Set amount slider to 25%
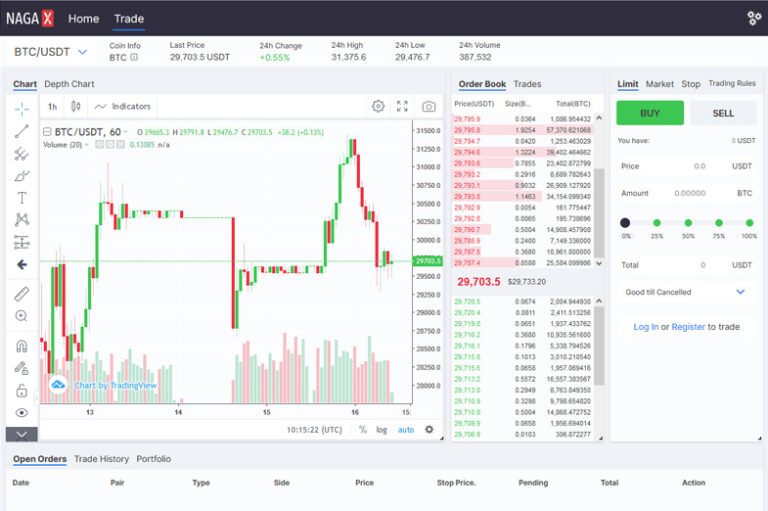 (x=657, y=223)
